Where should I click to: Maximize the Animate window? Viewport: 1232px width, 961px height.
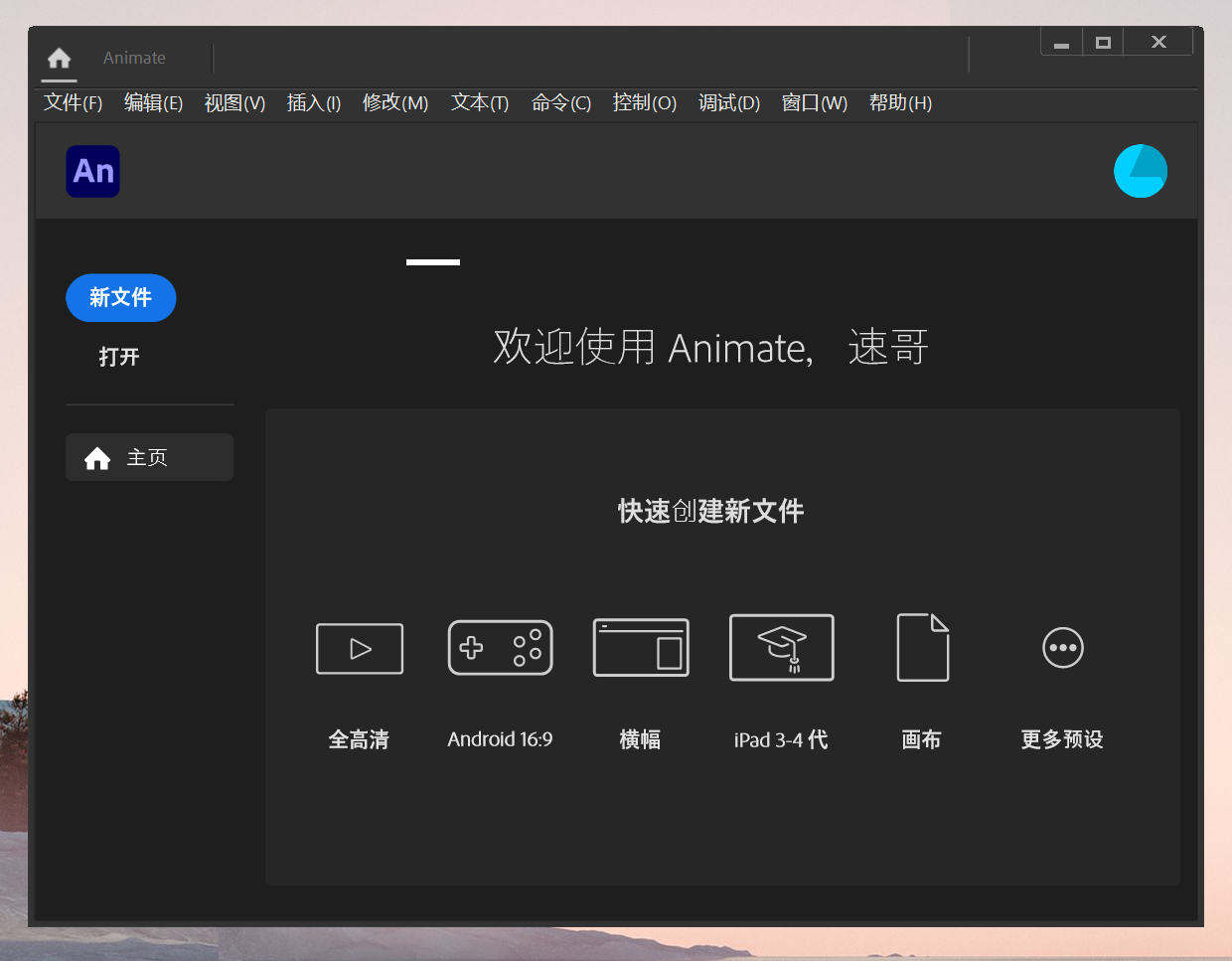(1103, 43)
